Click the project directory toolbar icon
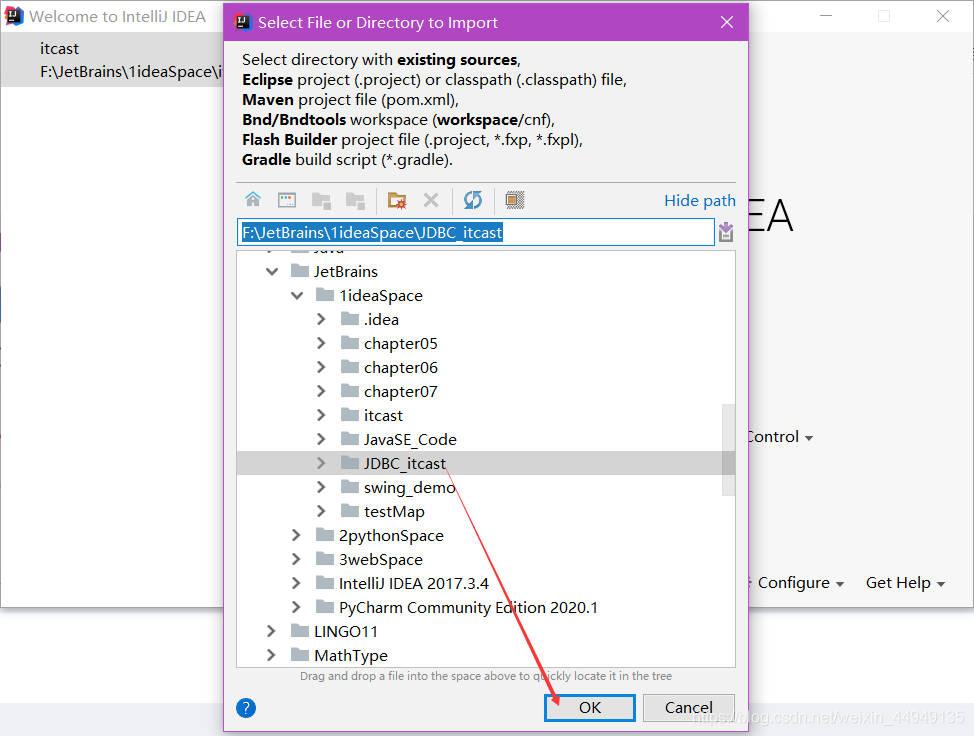This screenshot has width=974, height=736. pos(321,200)
